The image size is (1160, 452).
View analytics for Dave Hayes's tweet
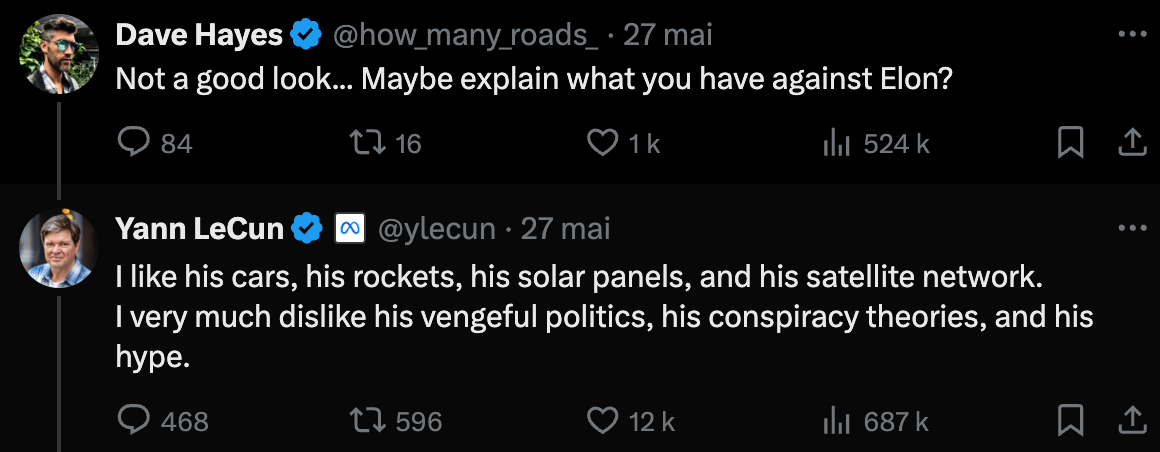tap(836, 145)
